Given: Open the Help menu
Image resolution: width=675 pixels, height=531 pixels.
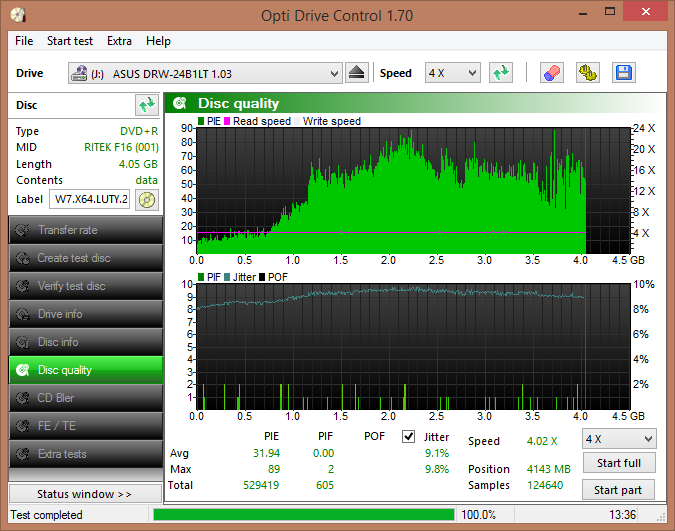Looking at the screenshot, I should point(158,41).
